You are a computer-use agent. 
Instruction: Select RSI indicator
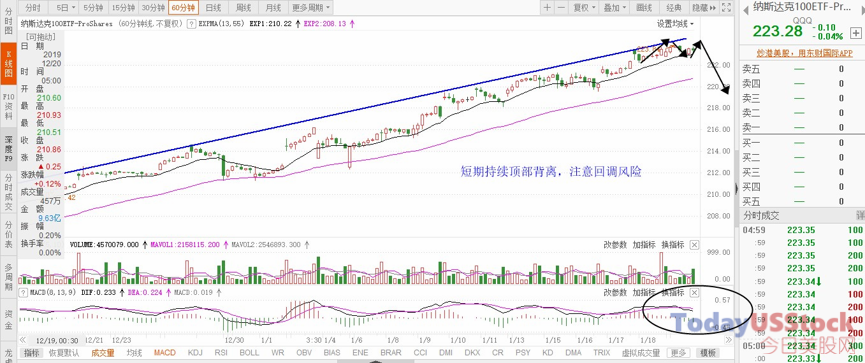[221, 353]
